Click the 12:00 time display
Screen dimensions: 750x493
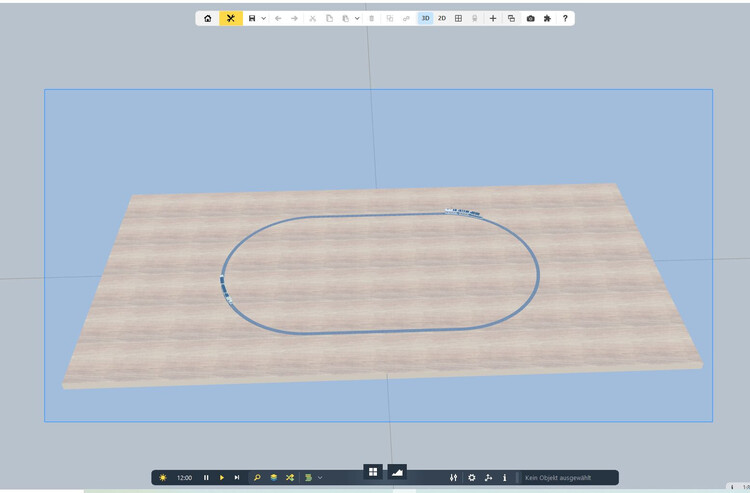tap(184, 478)
